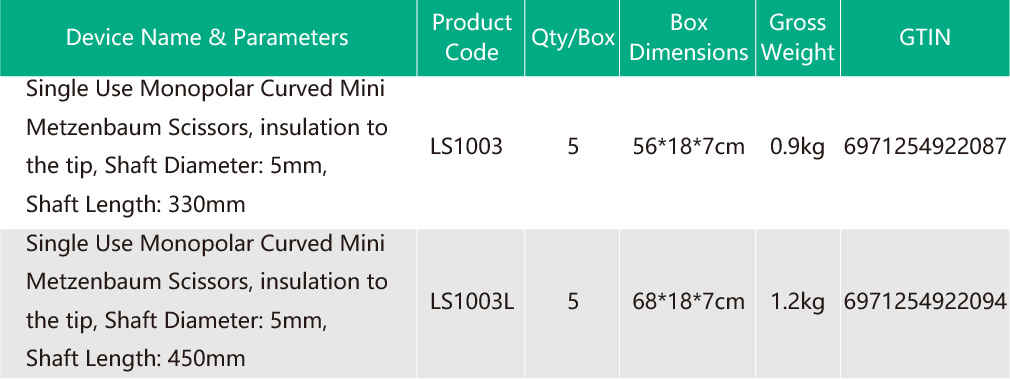Image resolution: width=1010 pixels, height=379 pixels.
Task: Select GTIN 6971254922094
Action: (x=925, y=302)
